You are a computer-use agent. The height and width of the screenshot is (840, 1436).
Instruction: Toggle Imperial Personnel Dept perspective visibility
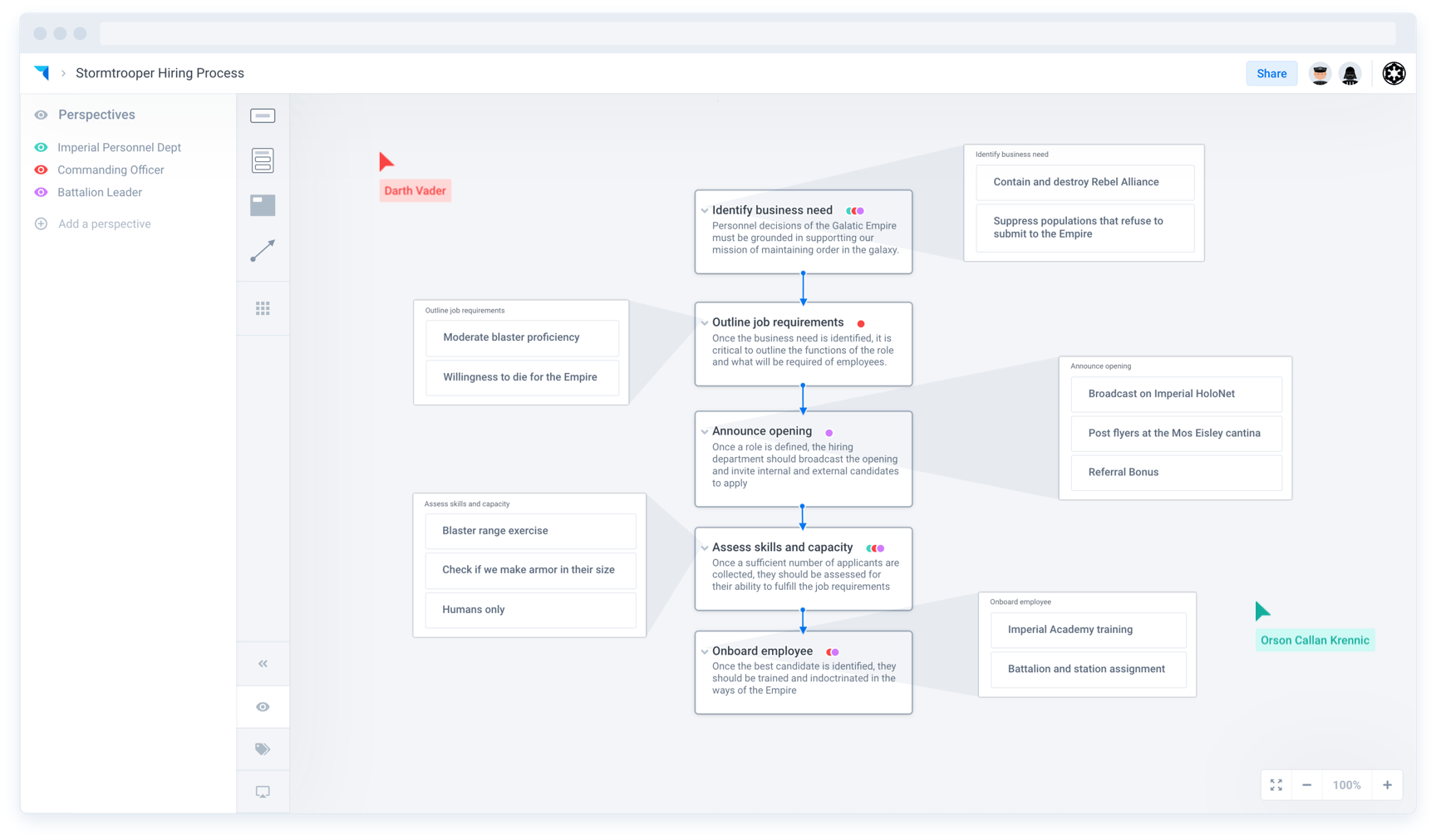41,147
